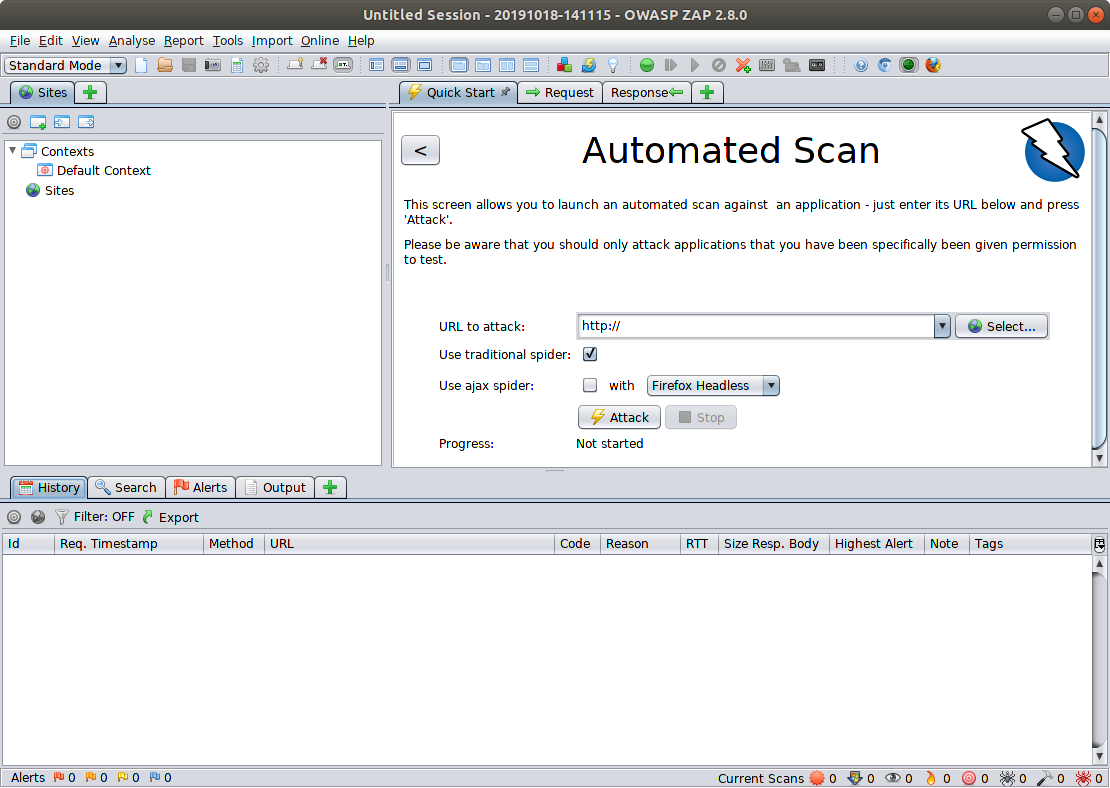Uncheck Use traditional spider checkbox

coord(590,354)
